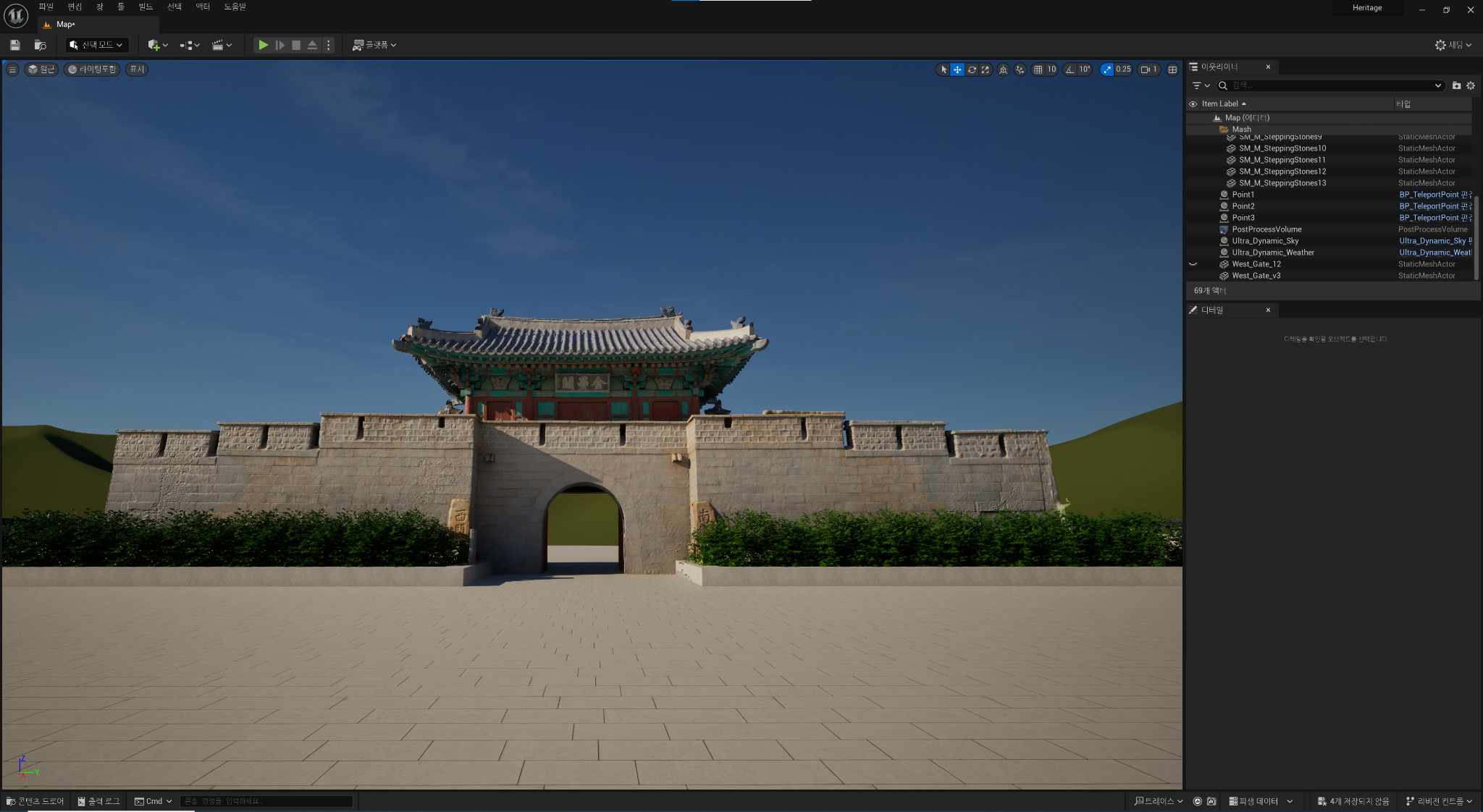Screen dimensions: 1483x812
Task: Open the 콘텐츠 드로어 button
Action: (x=35, y=801)
